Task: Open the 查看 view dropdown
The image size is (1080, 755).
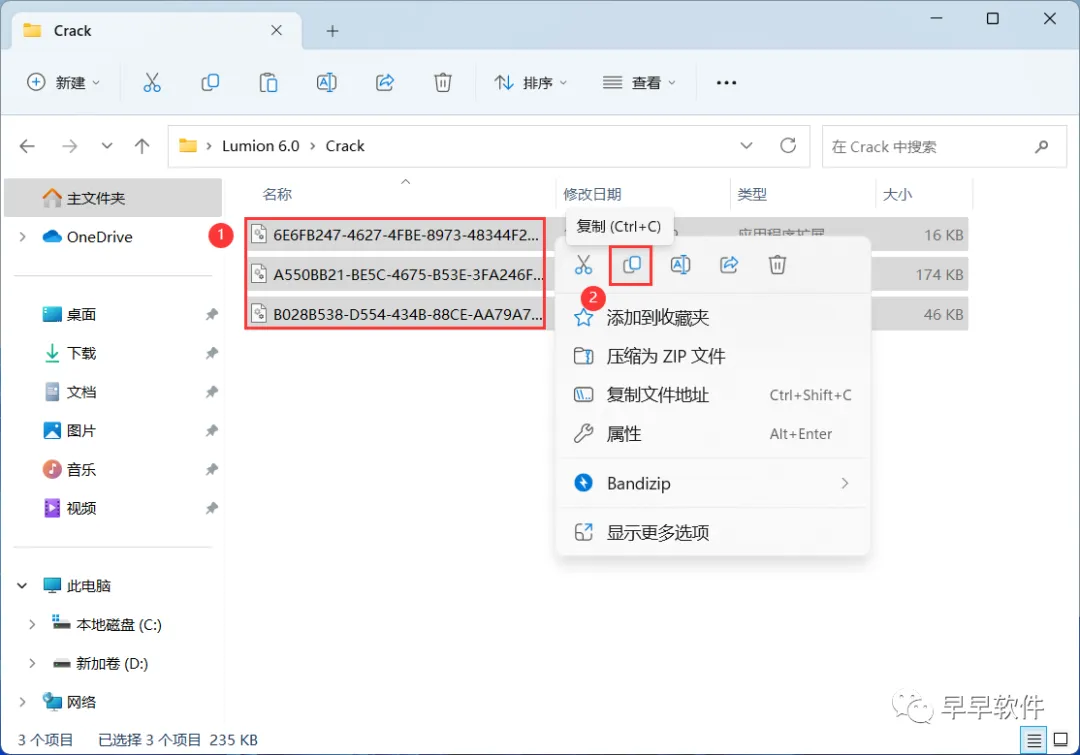Action: 639,83
